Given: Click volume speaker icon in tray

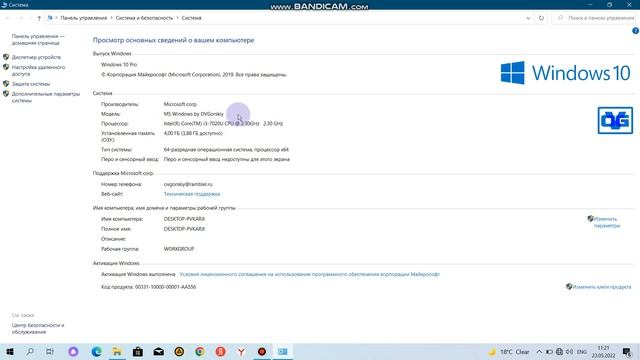Looking at the screenshot, I should click(x=569, y=351).
